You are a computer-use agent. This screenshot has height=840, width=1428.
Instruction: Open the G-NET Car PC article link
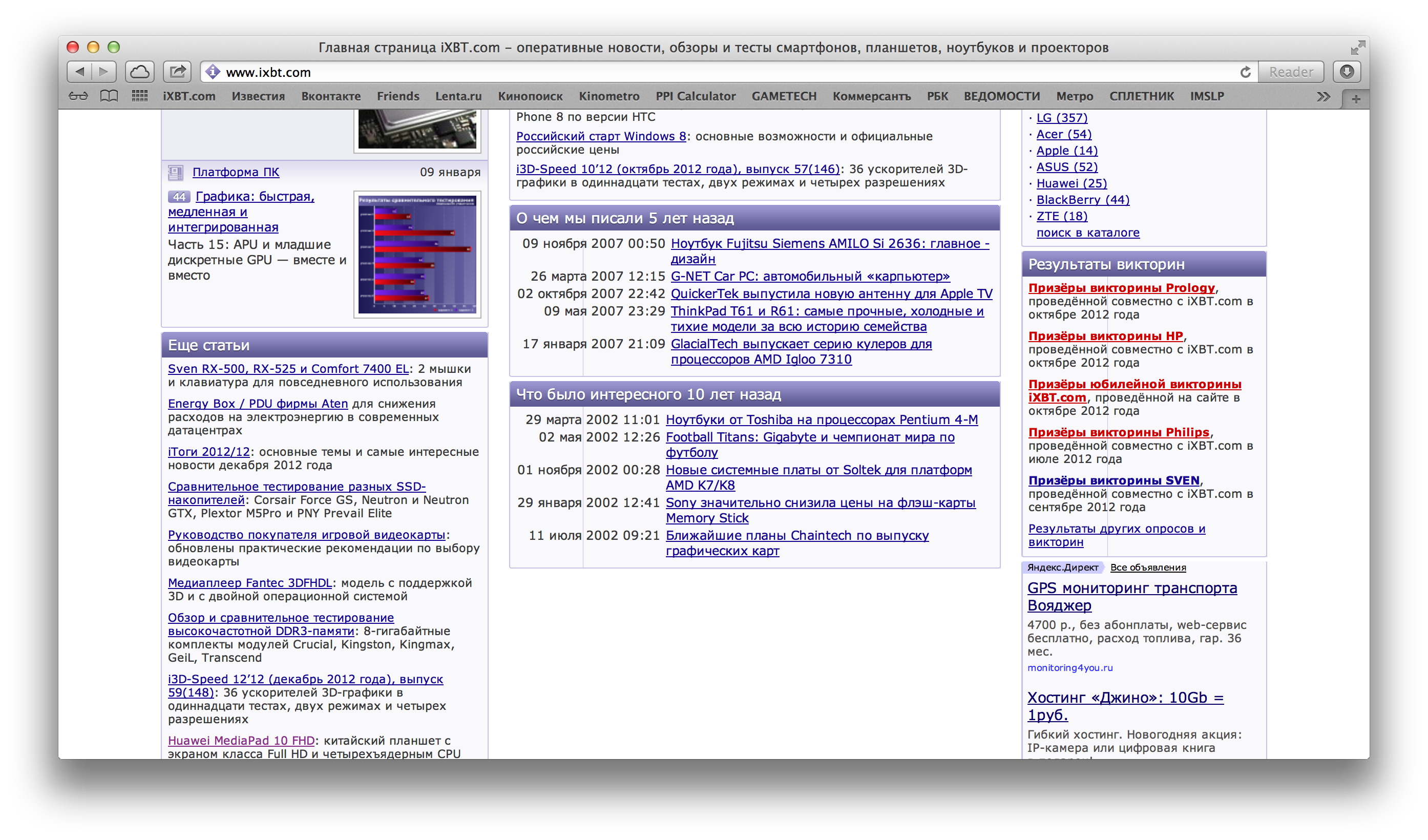click(810, 276)
